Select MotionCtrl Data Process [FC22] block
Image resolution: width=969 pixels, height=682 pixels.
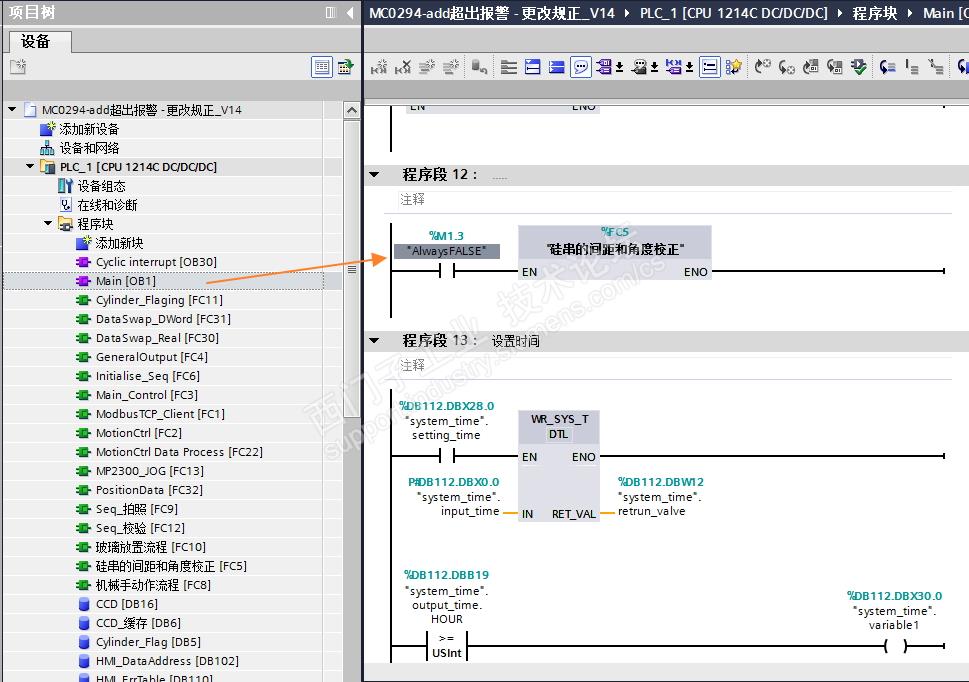point(179,452)
